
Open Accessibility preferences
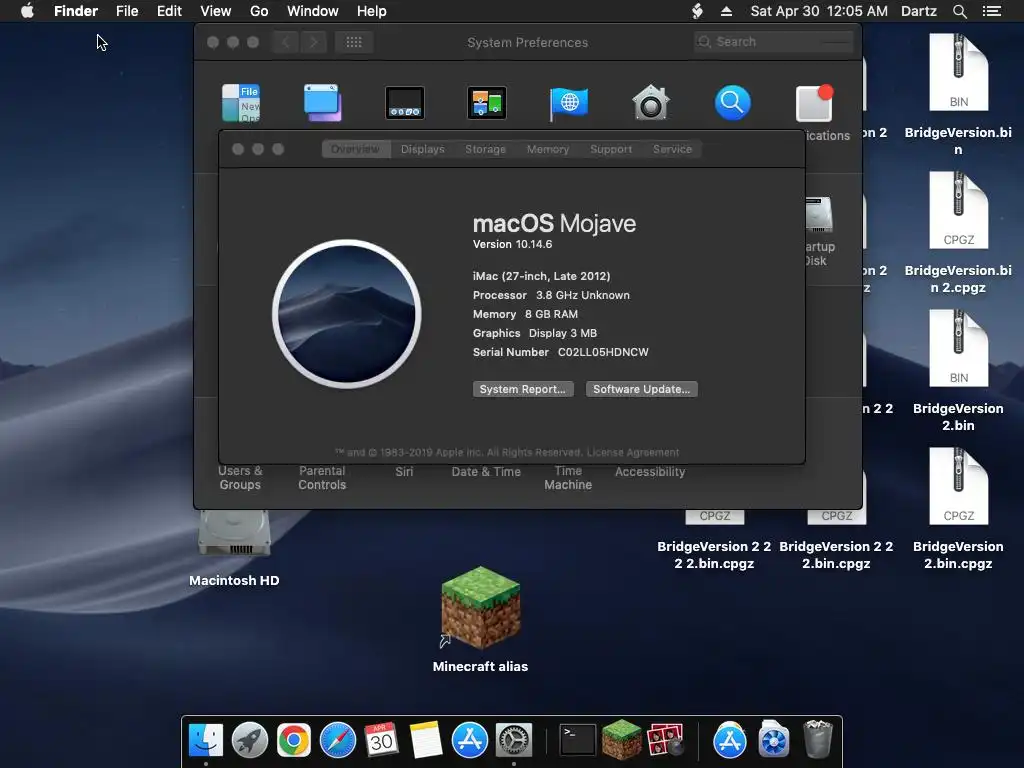click(x=650, y=472)
